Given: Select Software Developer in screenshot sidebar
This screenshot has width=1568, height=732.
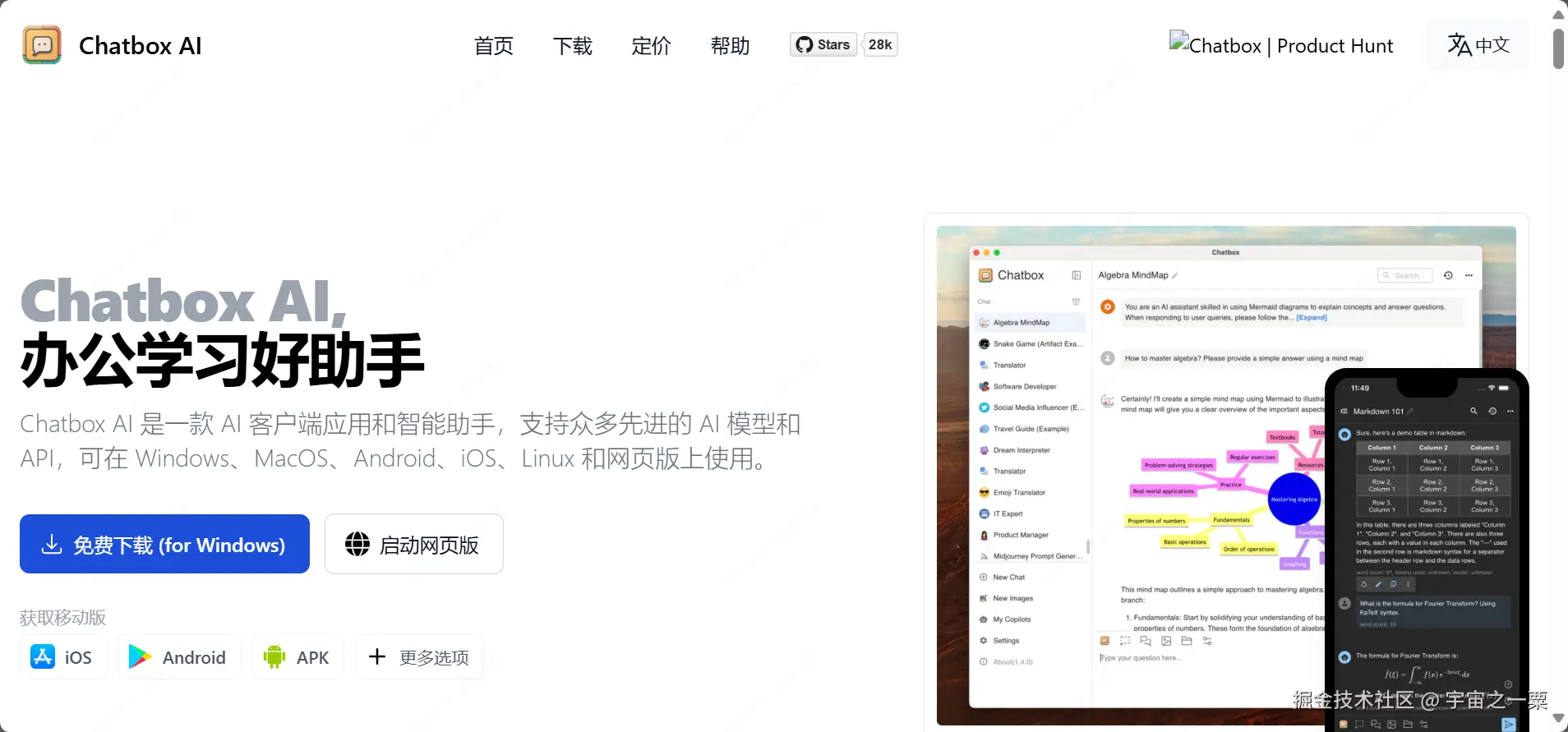Looking at the screenshot, I should 1031,386.
